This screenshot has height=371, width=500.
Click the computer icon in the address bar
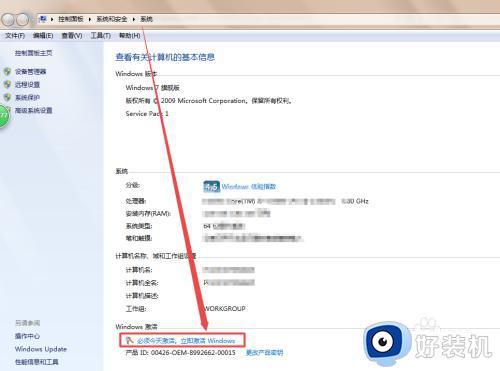click(43, 19)
